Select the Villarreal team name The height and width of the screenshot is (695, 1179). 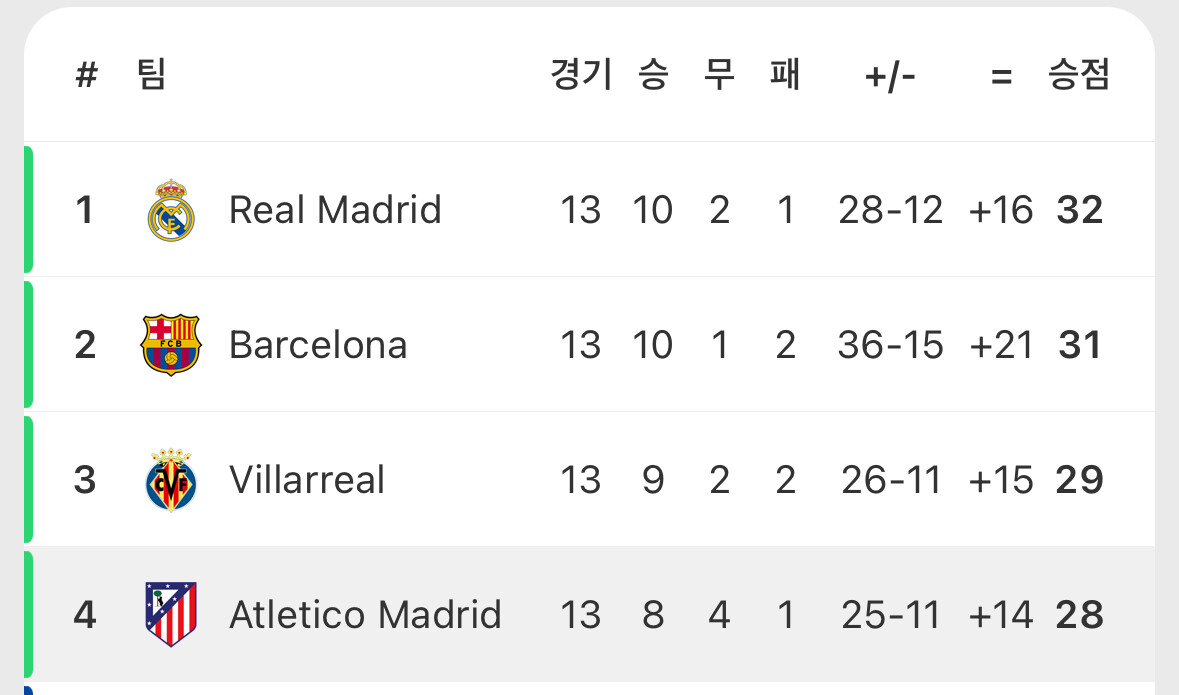(x=307, y=480)
